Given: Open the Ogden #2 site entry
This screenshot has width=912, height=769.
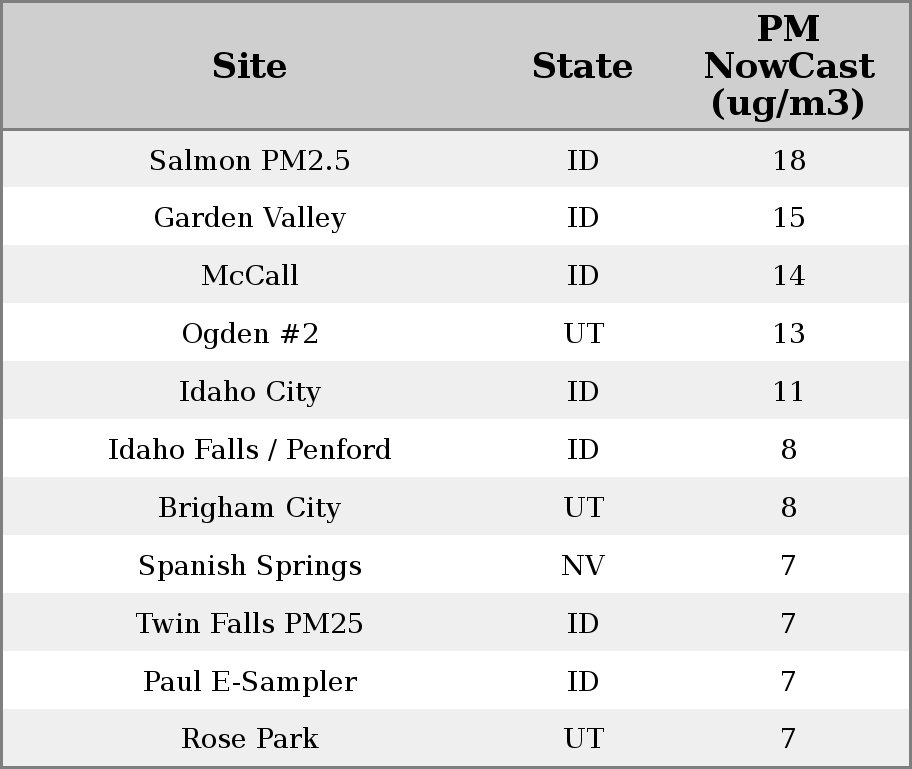Looking at the screenshot, I should click(x=249, y=334).
